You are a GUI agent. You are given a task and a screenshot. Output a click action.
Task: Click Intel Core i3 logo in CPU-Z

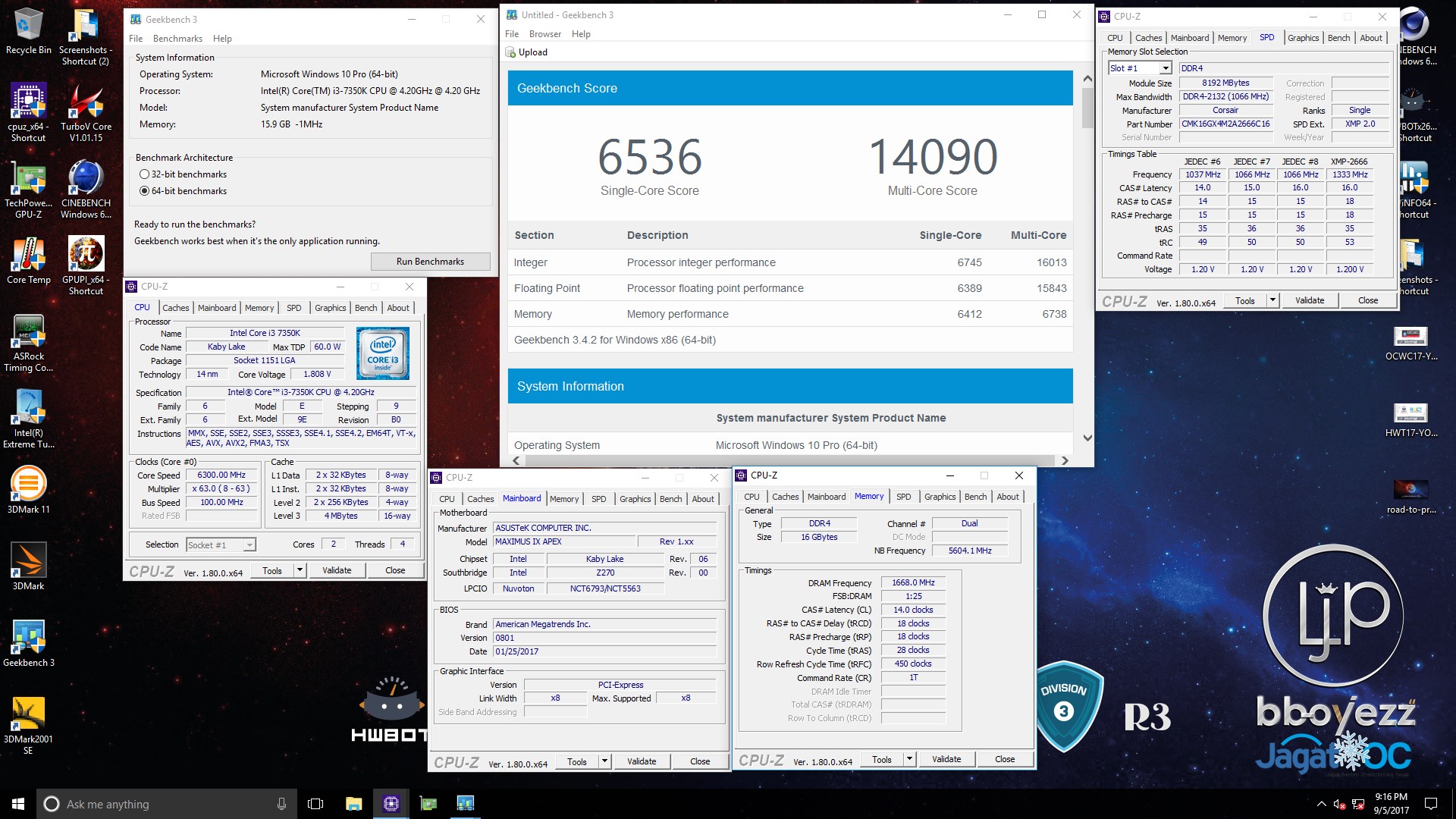click(x=383, y=353)
